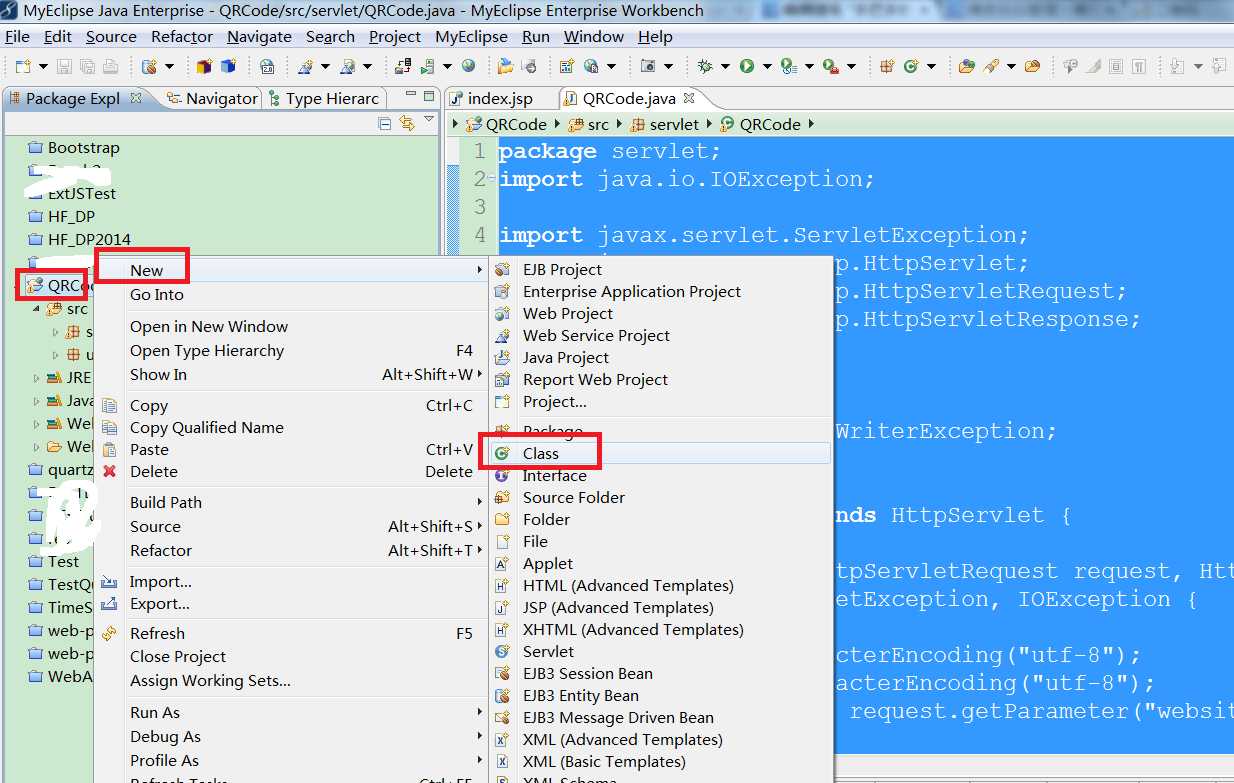Click the Save All toolbar icon

tap(87, 67)
